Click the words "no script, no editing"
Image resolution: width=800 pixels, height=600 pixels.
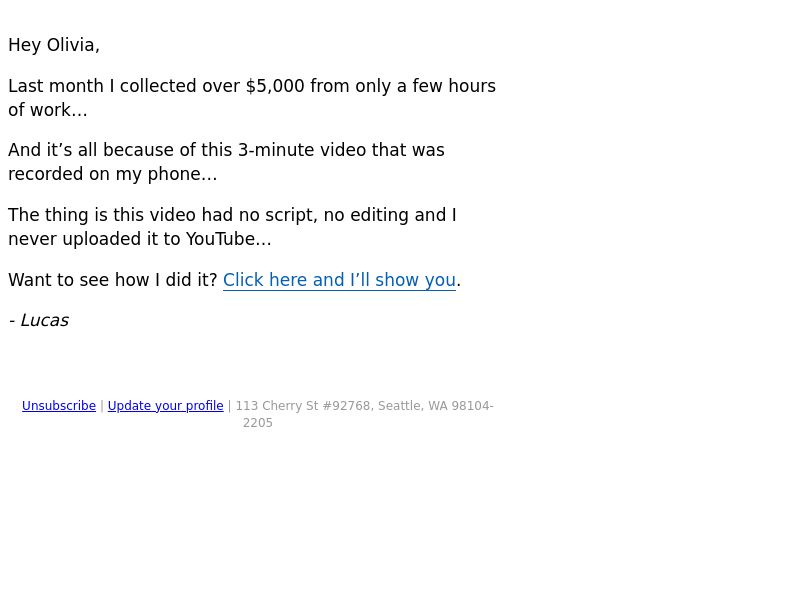[x=315, y=215]
